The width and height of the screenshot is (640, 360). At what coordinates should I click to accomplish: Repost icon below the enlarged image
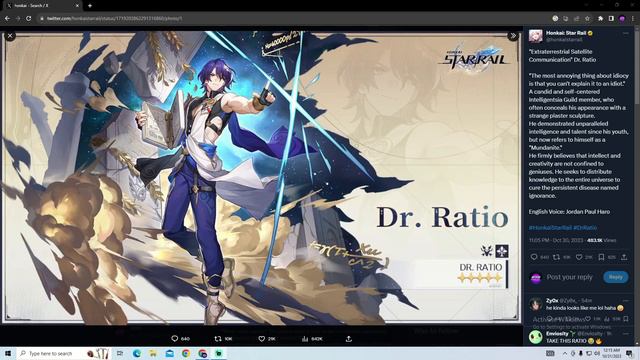pyautogui.click(x=218, y=338)
